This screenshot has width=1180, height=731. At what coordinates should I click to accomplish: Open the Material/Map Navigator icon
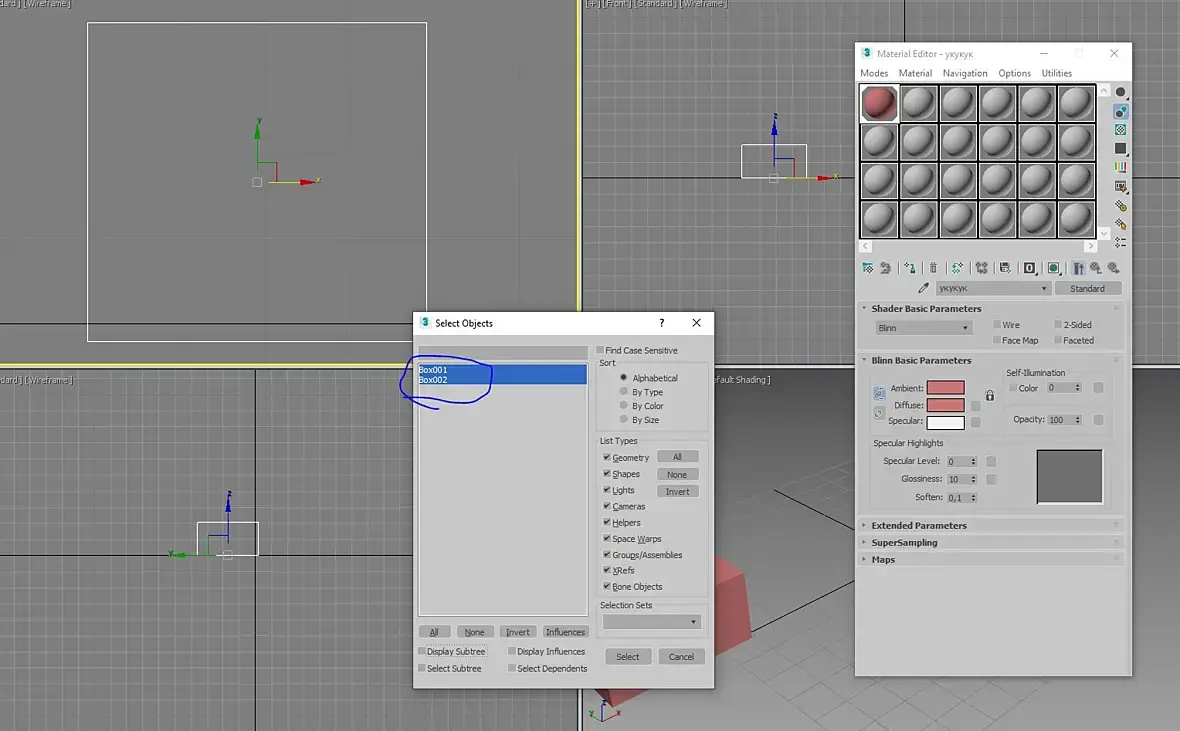click(1120, 242)
